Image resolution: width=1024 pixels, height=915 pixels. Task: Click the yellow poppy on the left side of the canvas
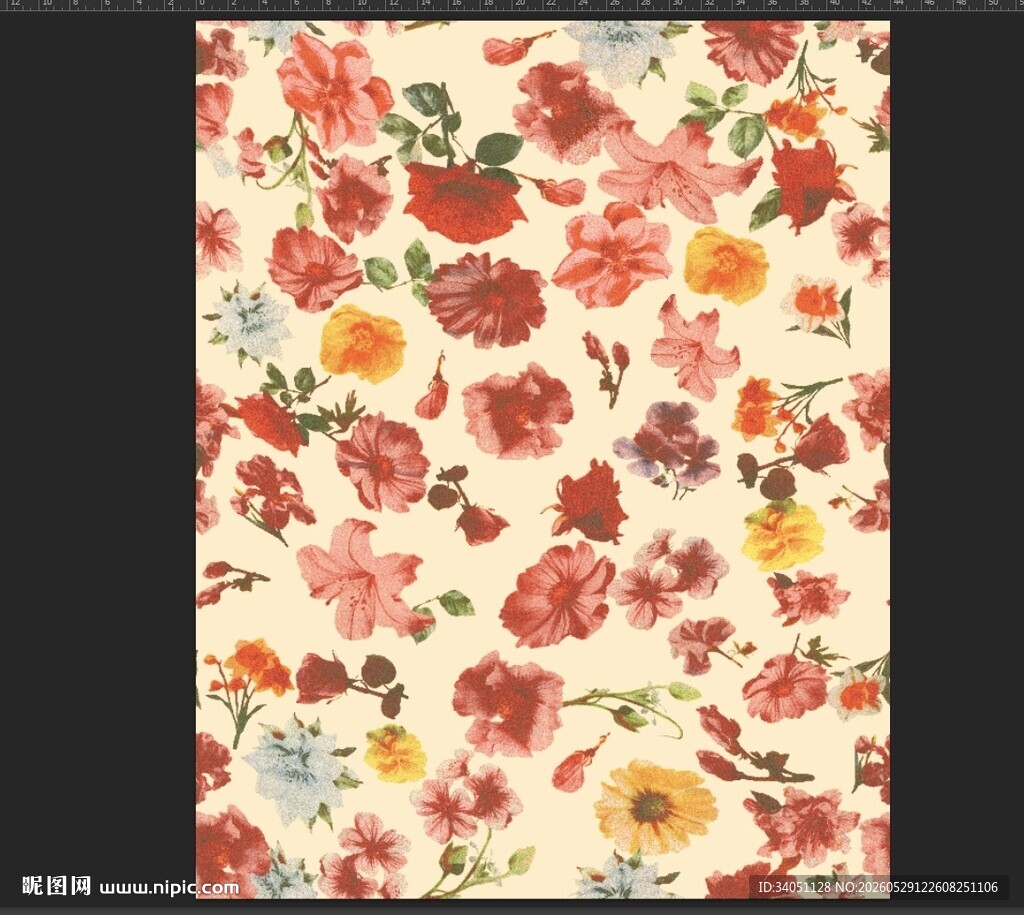(x=362, y=343)
